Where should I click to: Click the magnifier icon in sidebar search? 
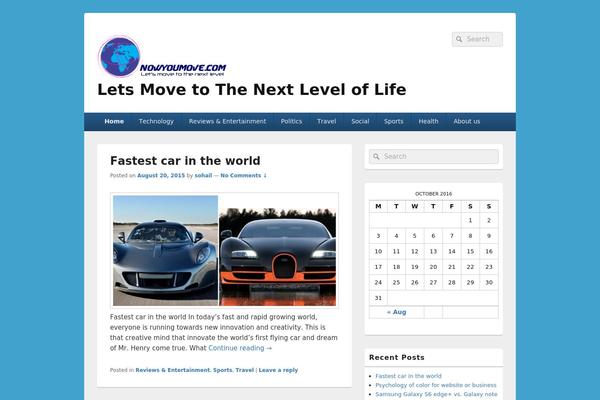[x=376, y=157]
